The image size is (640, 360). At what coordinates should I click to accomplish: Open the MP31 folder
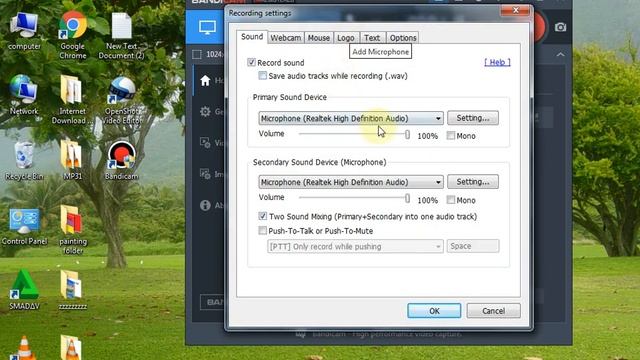pyautogui.click(x=72, y=160)
